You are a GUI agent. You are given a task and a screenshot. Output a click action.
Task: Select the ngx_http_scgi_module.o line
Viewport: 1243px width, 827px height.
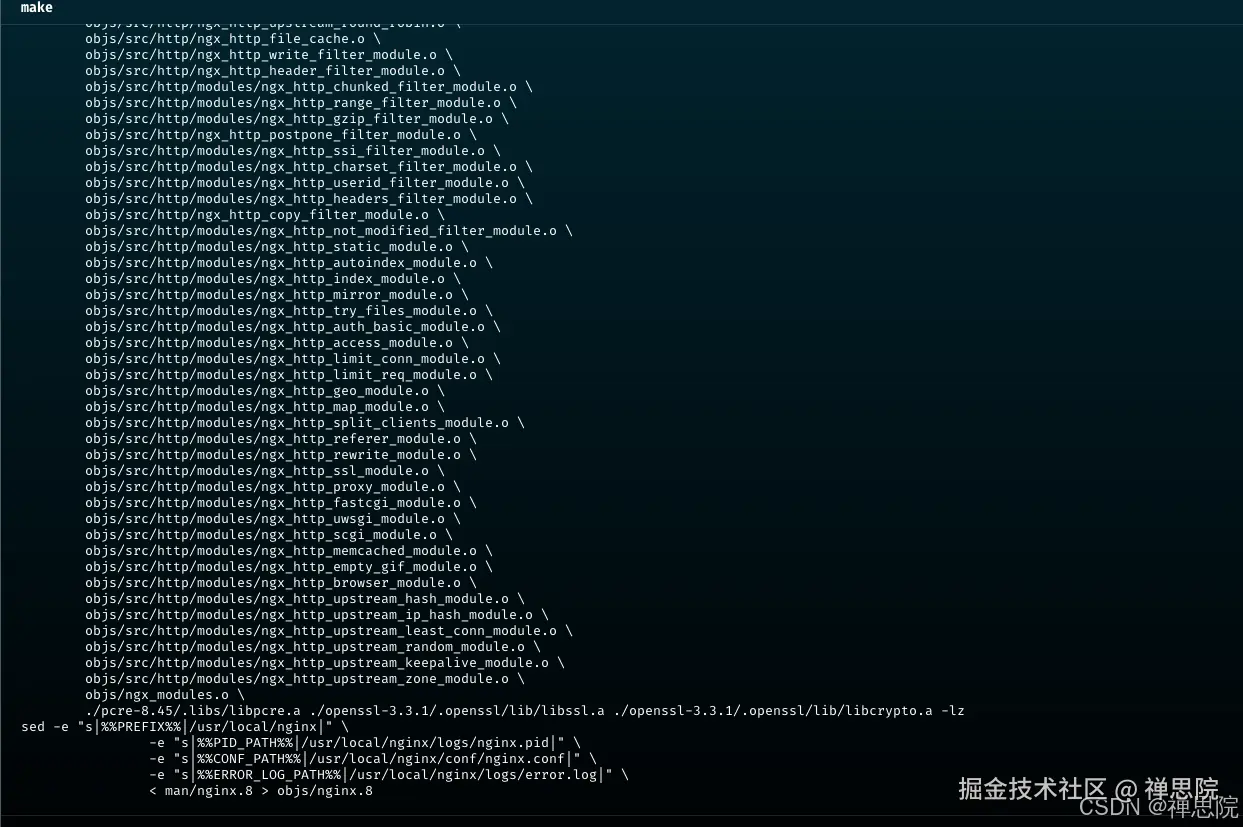268,535
